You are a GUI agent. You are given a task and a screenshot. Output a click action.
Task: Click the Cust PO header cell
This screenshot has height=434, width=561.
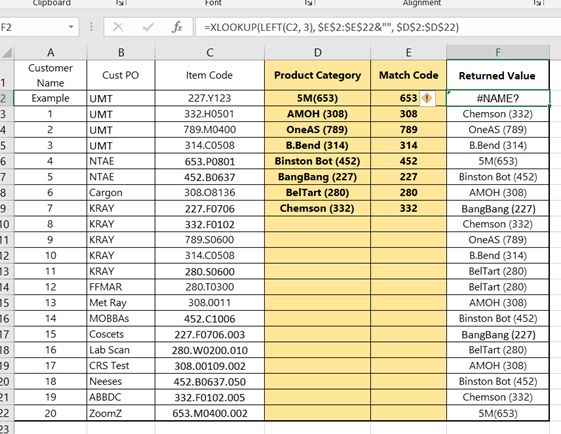click(x=121, y=75)
